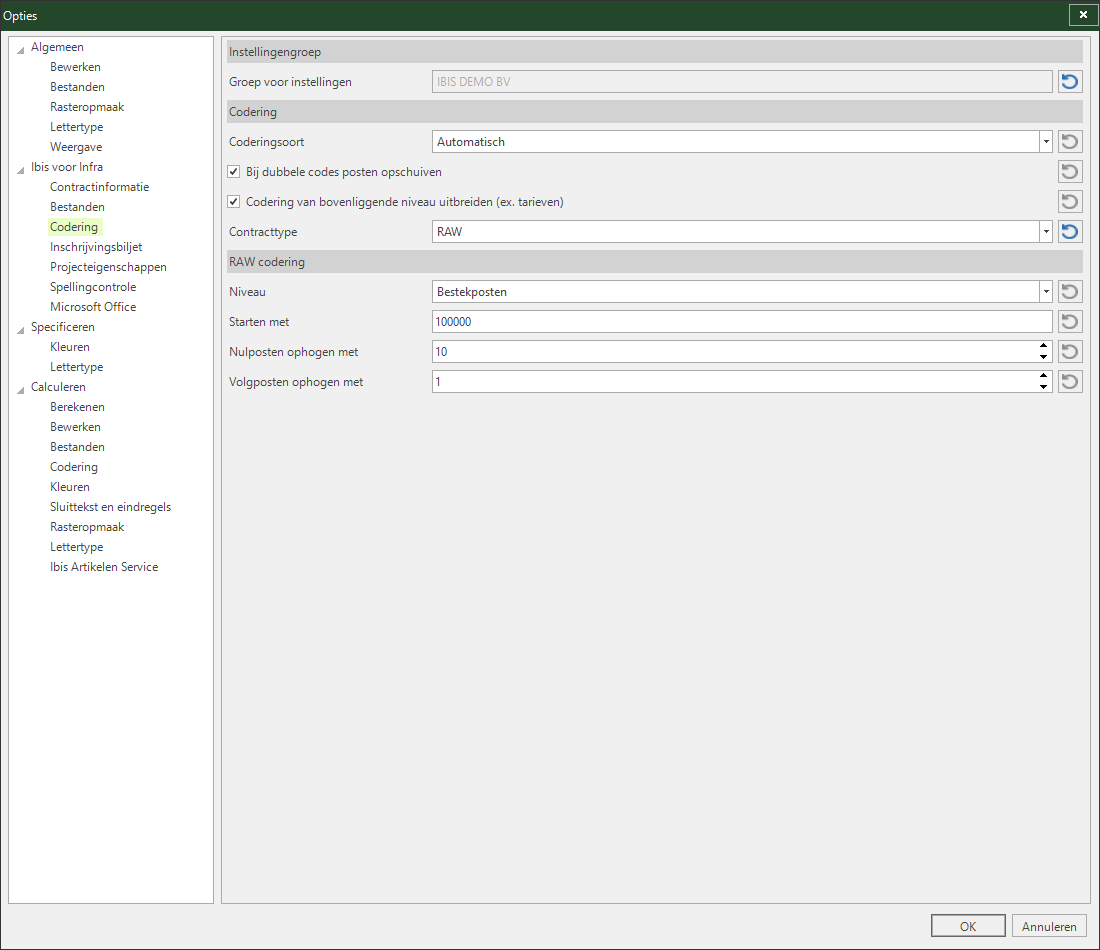Collapse the Ibis voor Infra tree node
1100x950 pixels.
coord(20,168)
